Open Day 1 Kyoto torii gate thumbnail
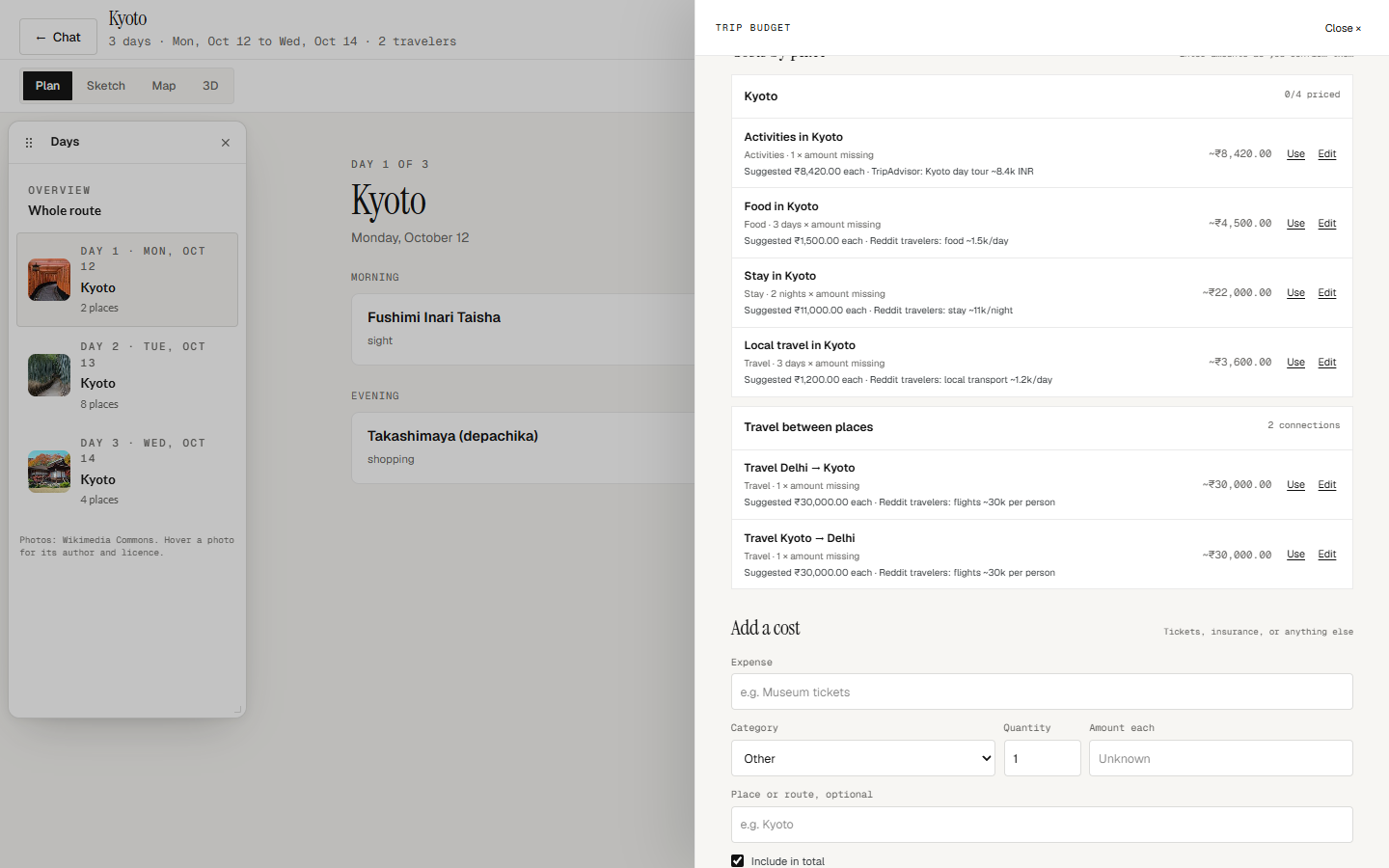1389x868 pixels. (49, 280)
